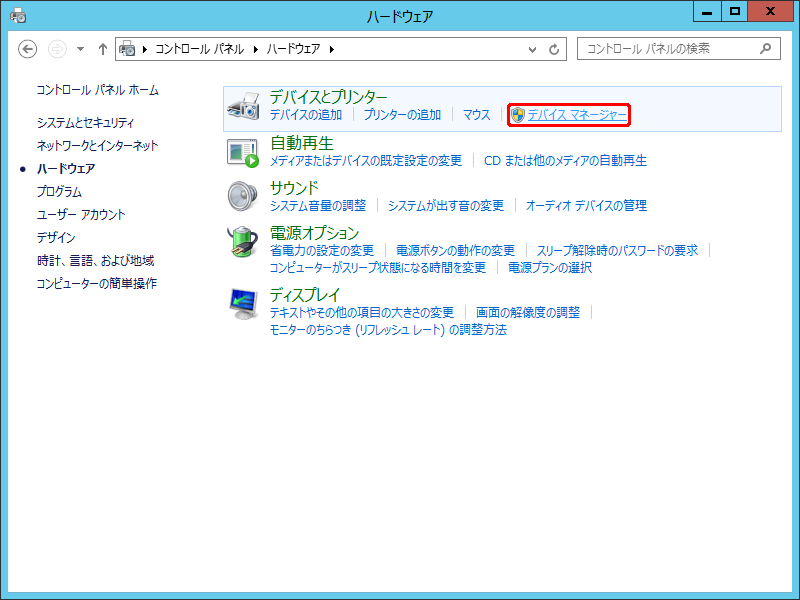Image resolution: width=800 pixels, height=600 pixels.
Task: Click デバイスの追加 link
Action: tap(306, 115)
